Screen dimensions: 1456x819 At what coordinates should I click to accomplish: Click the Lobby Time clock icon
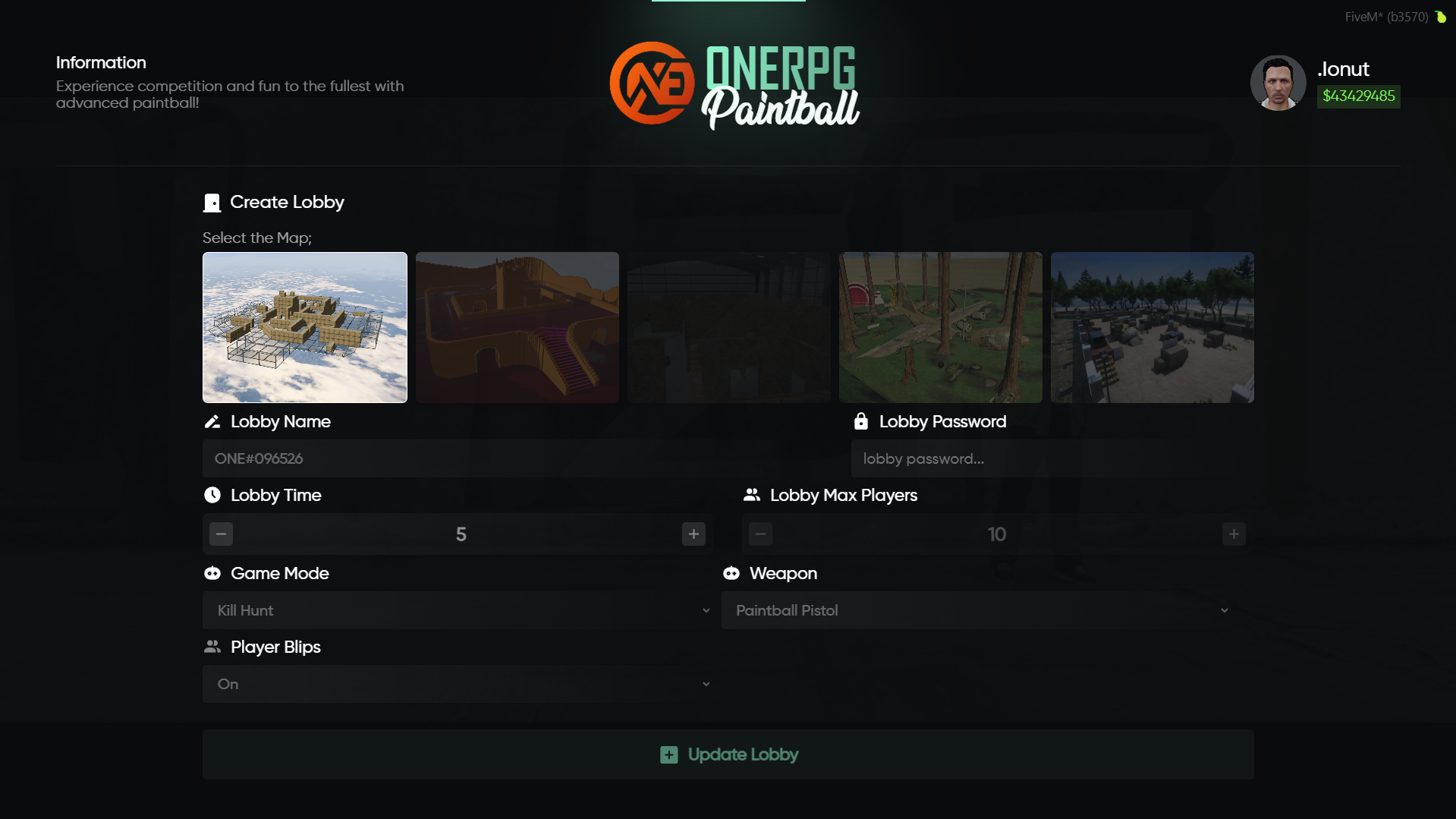click(x=212, y=495)
